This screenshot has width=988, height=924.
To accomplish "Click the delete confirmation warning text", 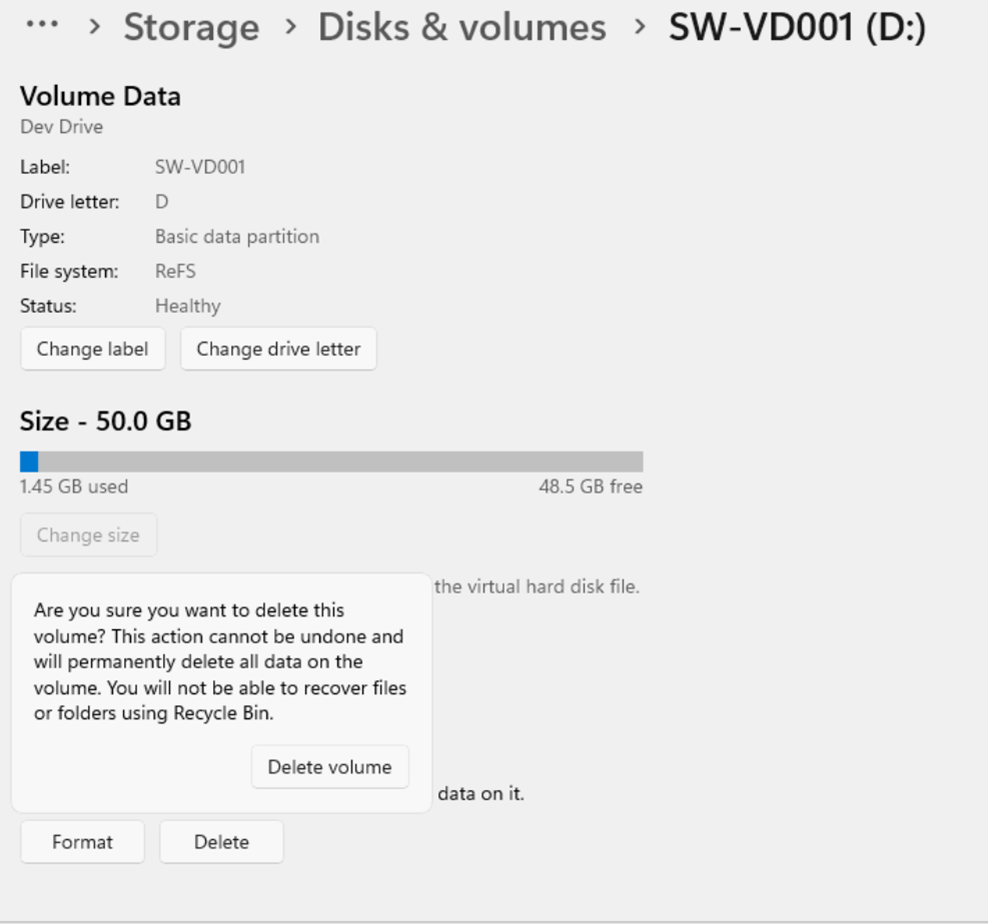I will coord(220,661).
